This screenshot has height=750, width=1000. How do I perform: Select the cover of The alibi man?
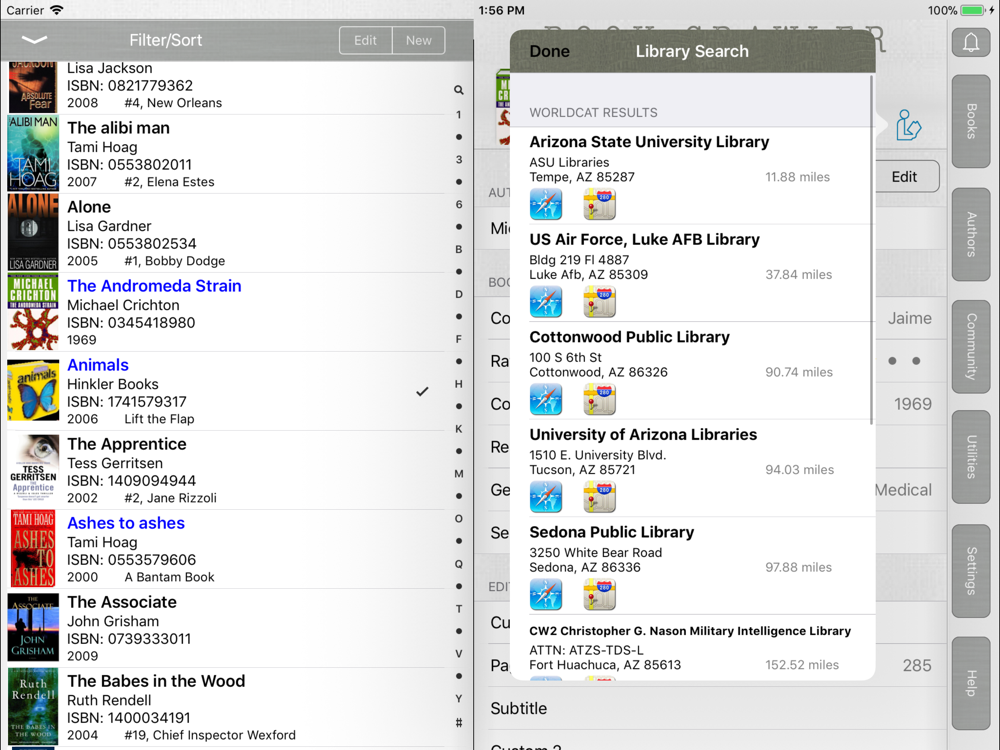click(x=33, y=154)
